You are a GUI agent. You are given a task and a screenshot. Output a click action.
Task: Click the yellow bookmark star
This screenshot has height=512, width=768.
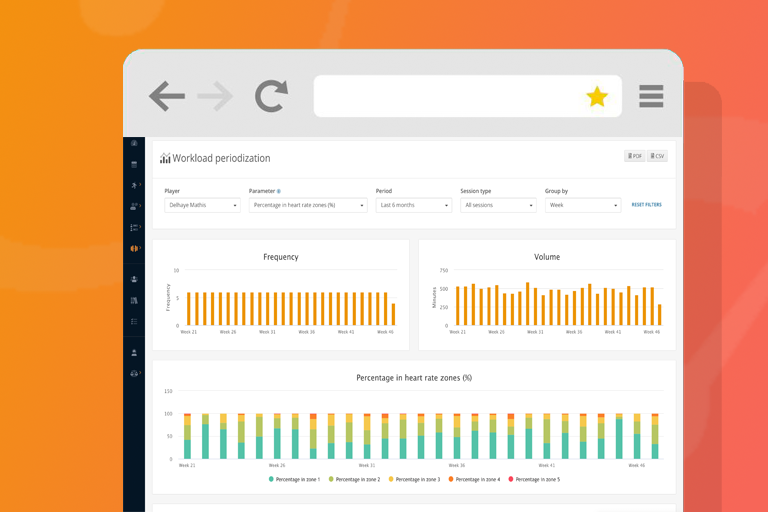coord(597,97)
